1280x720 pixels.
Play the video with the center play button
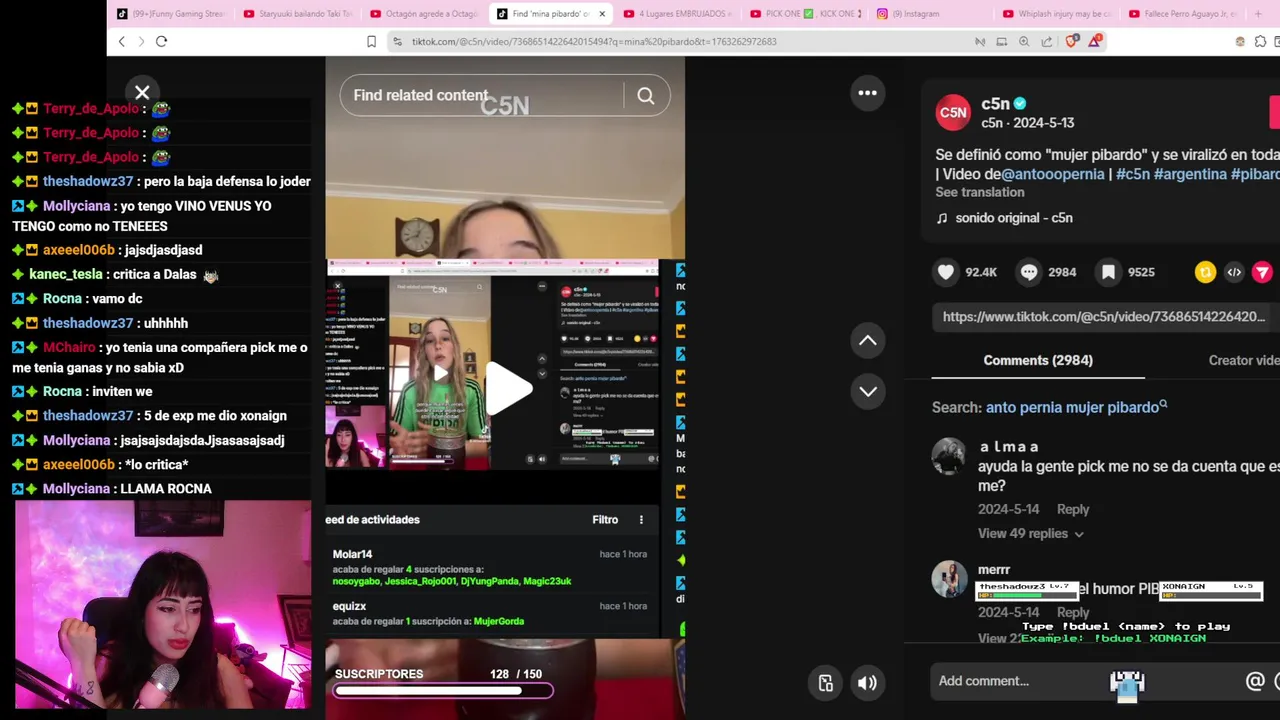pyautogui.click(x=508, y=388)
